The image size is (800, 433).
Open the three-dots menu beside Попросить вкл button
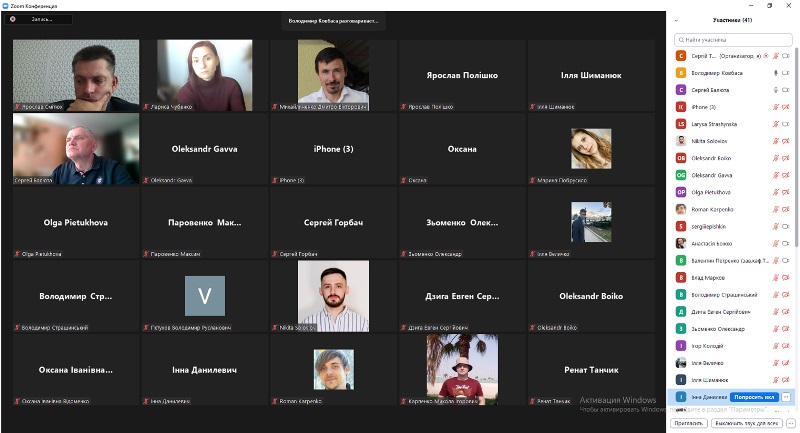tap(786, 397)
